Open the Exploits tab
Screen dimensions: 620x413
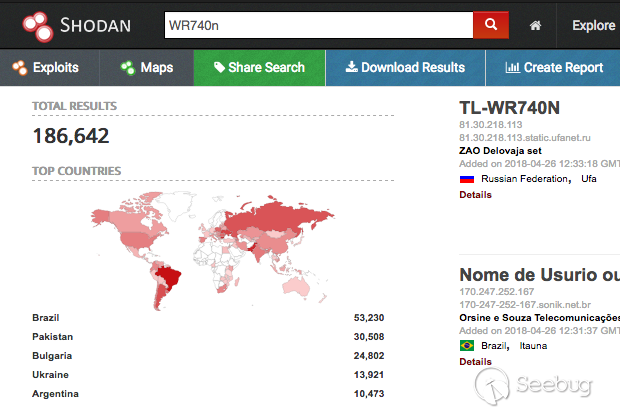(x=49, y=68)
